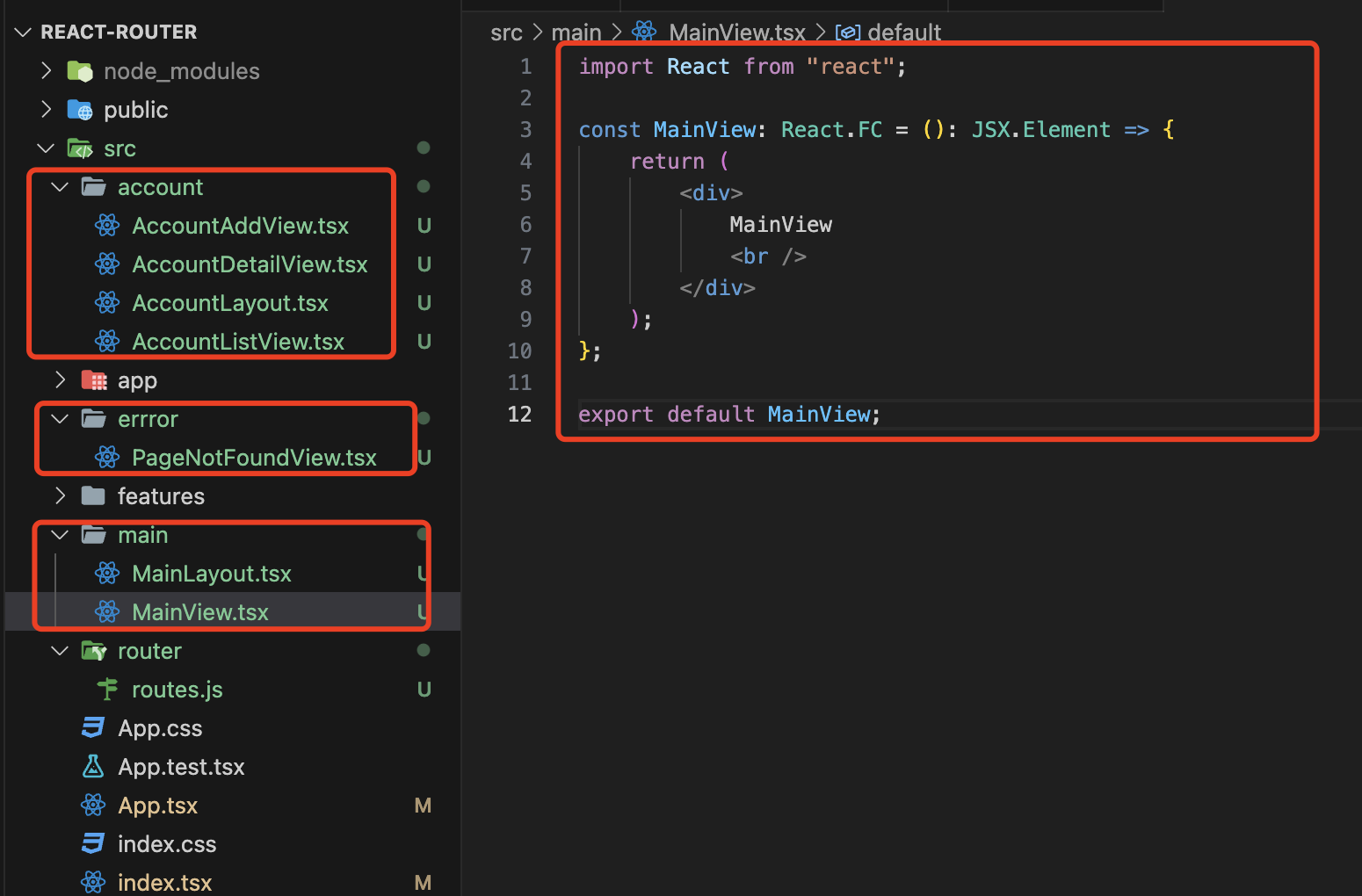Expand the public folder chevron
Image resolution: width=1362 pixels, height=896 pixels.
coord(47,109)
